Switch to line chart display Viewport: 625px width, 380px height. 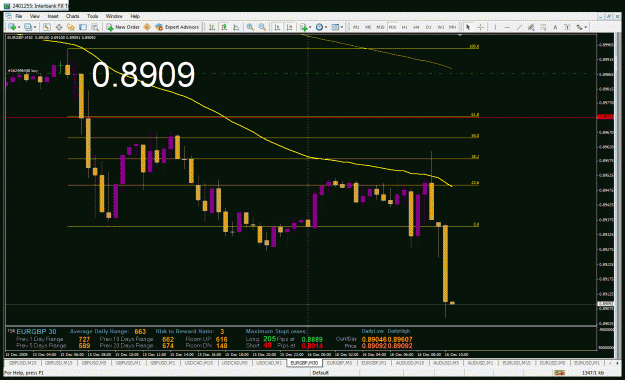pos(236,27)
